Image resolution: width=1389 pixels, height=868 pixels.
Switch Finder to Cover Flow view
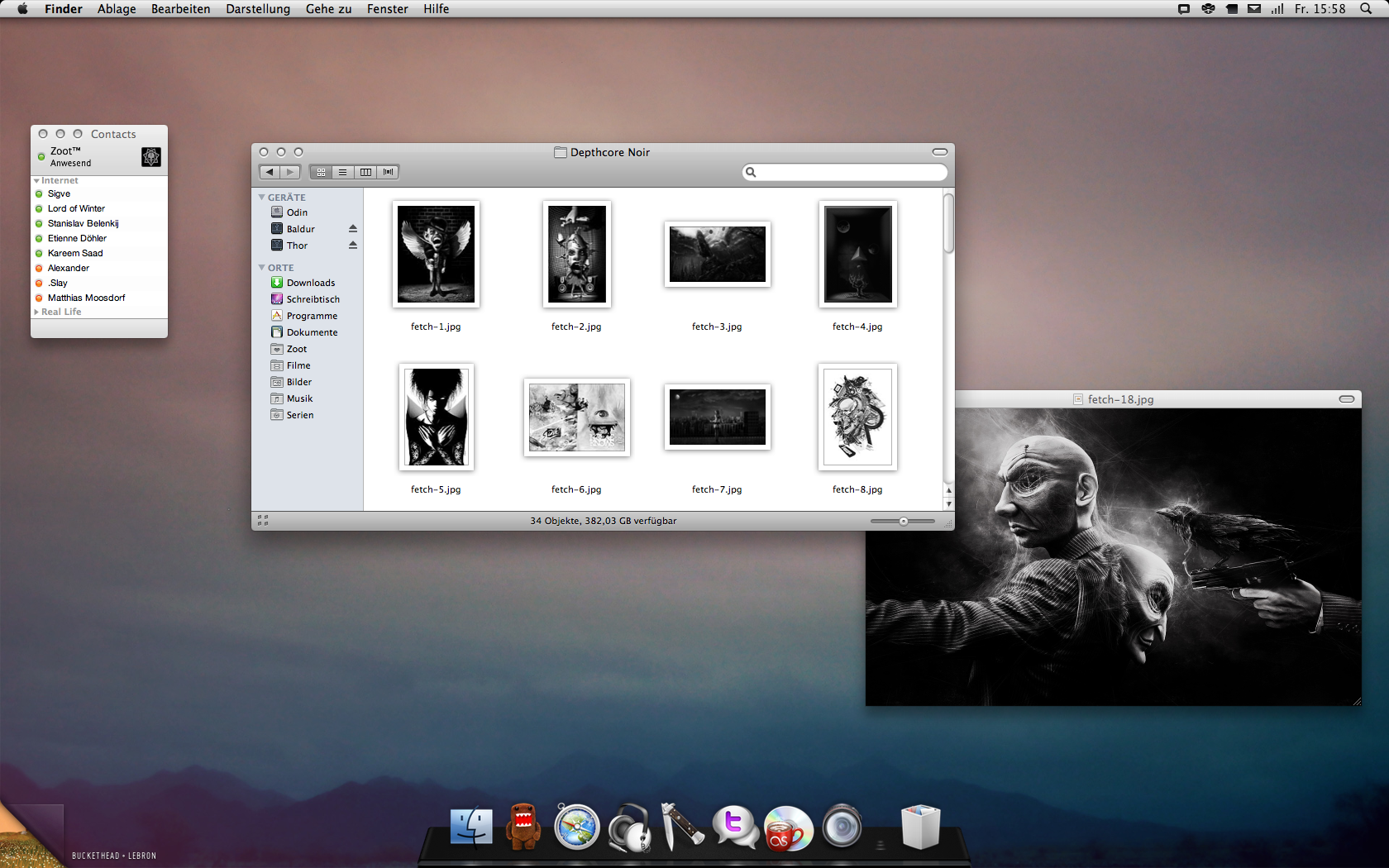click(388, 172)
